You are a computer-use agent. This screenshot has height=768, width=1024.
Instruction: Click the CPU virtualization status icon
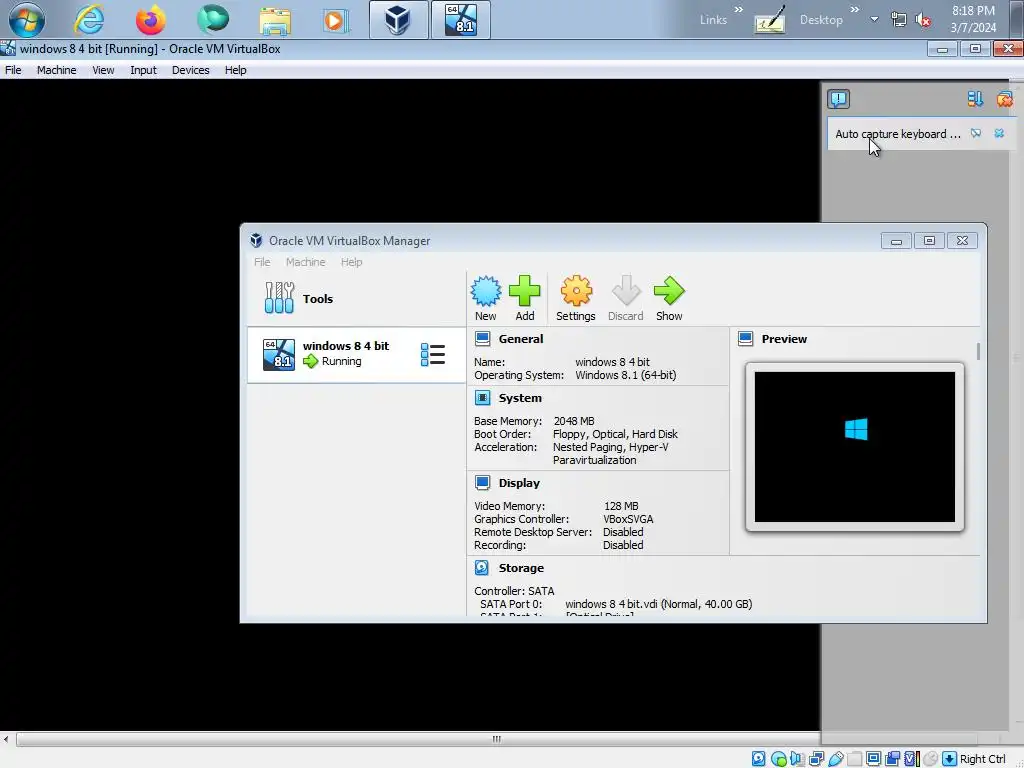tap(912, 759)
